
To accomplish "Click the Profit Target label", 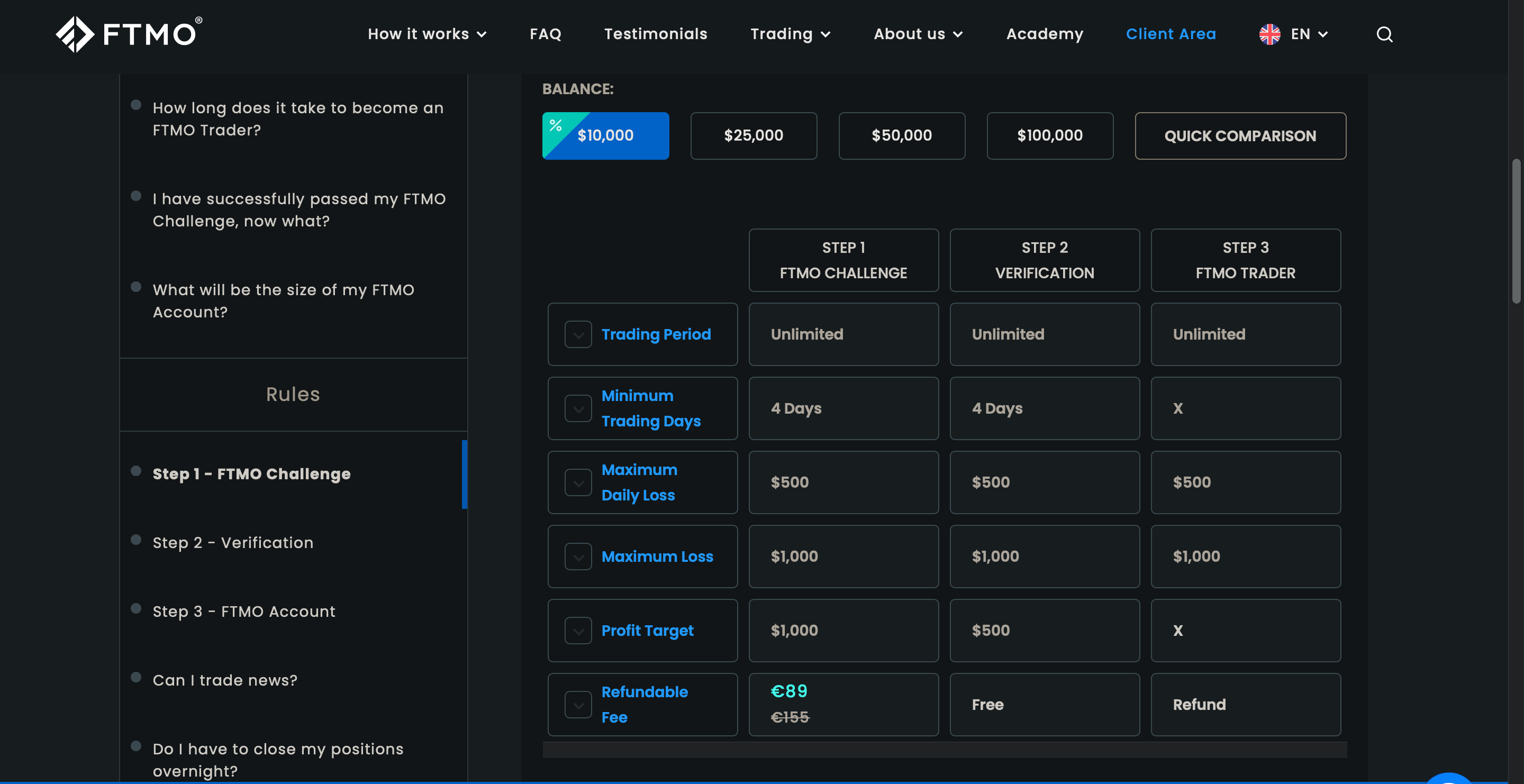I will [x=647, y=630].
